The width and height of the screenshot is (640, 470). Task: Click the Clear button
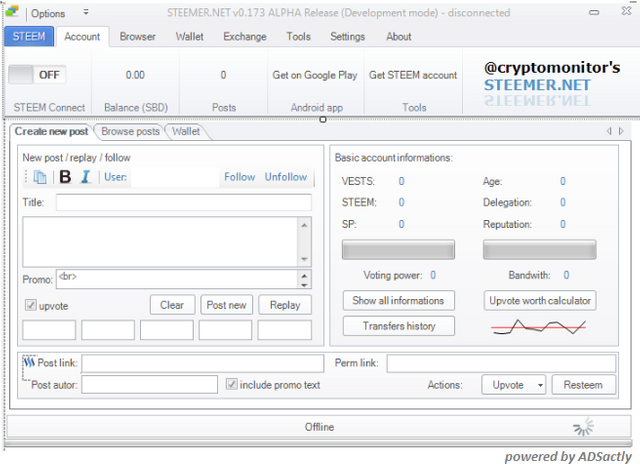click(172, 305)
